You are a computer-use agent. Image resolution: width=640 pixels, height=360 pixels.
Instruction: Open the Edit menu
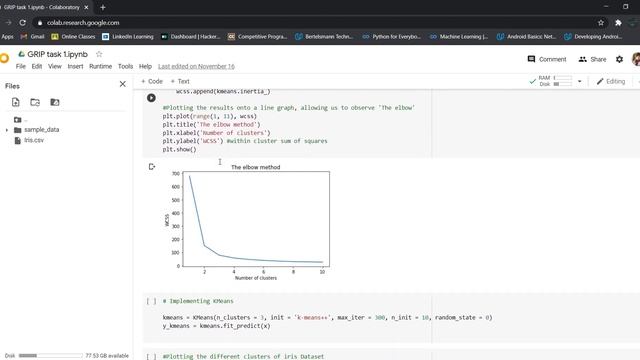(x=37, y=66)
